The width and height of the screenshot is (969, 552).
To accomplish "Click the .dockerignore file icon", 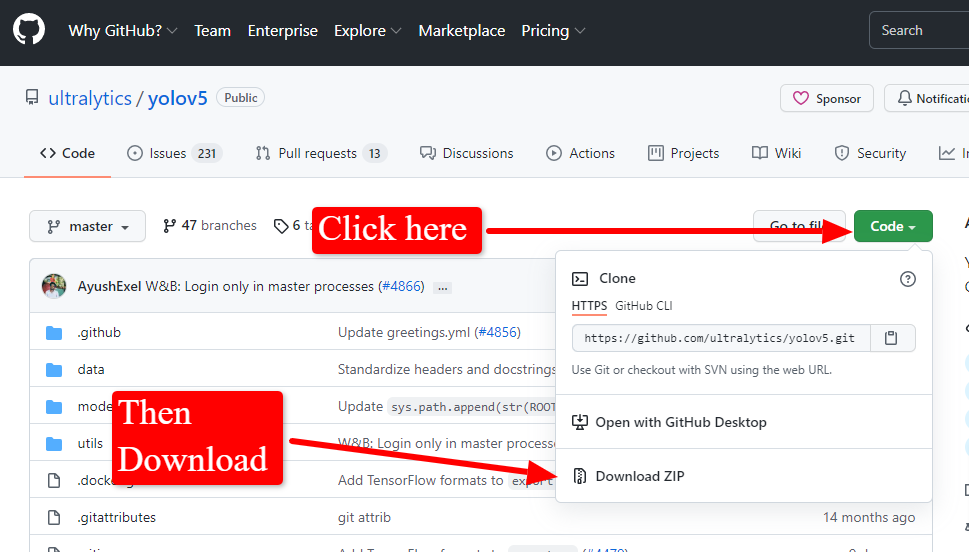I will [54, 480].
